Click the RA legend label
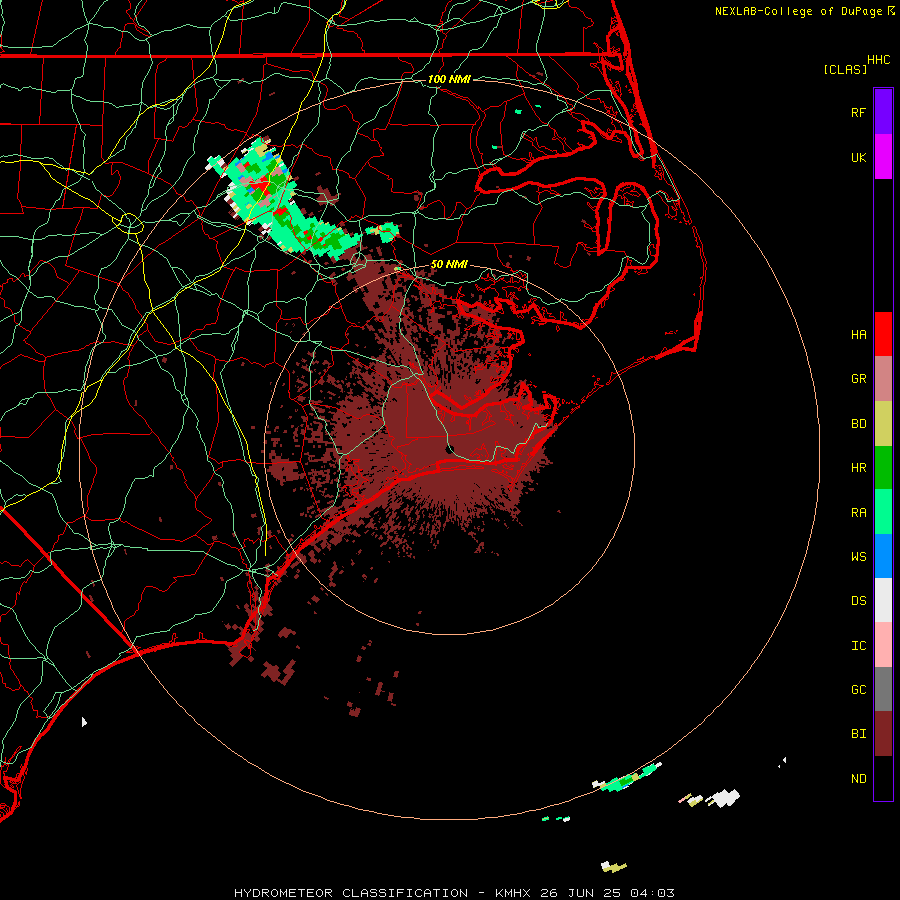Image resolution: width=900 pixels, height=900 pixels. click(858, 512)
